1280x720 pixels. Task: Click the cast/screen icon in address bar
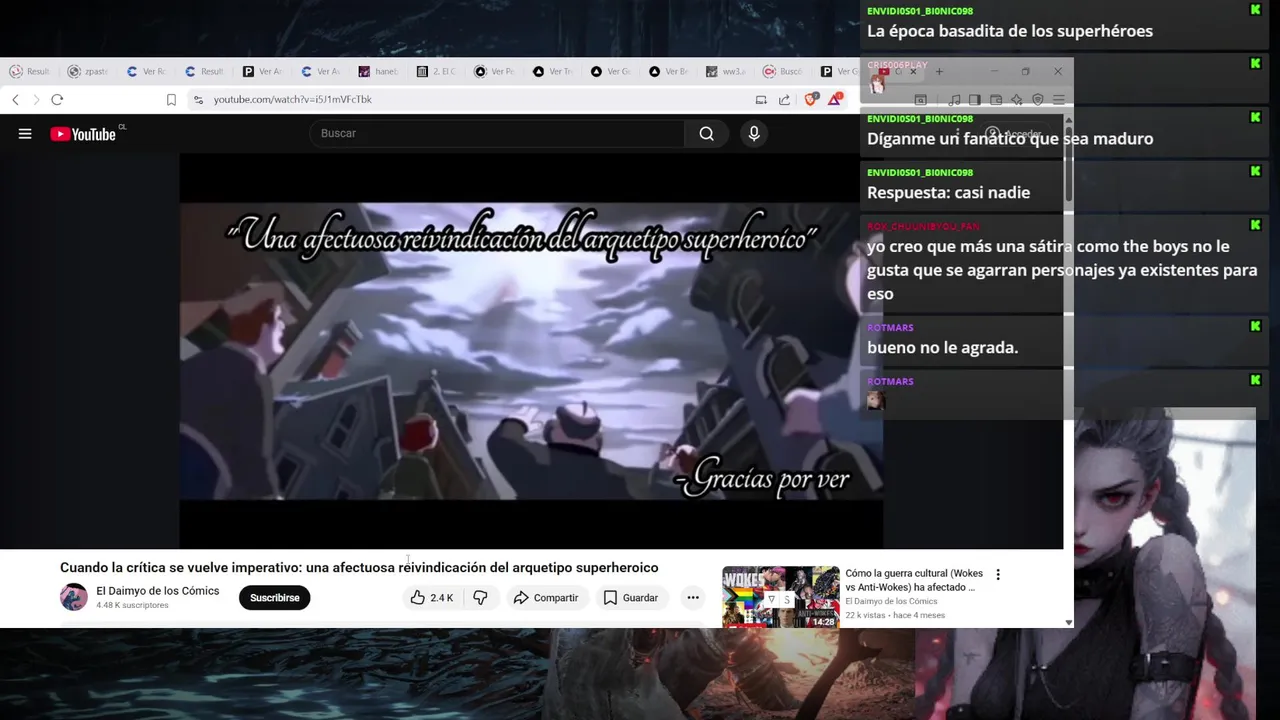pos(761,100)
